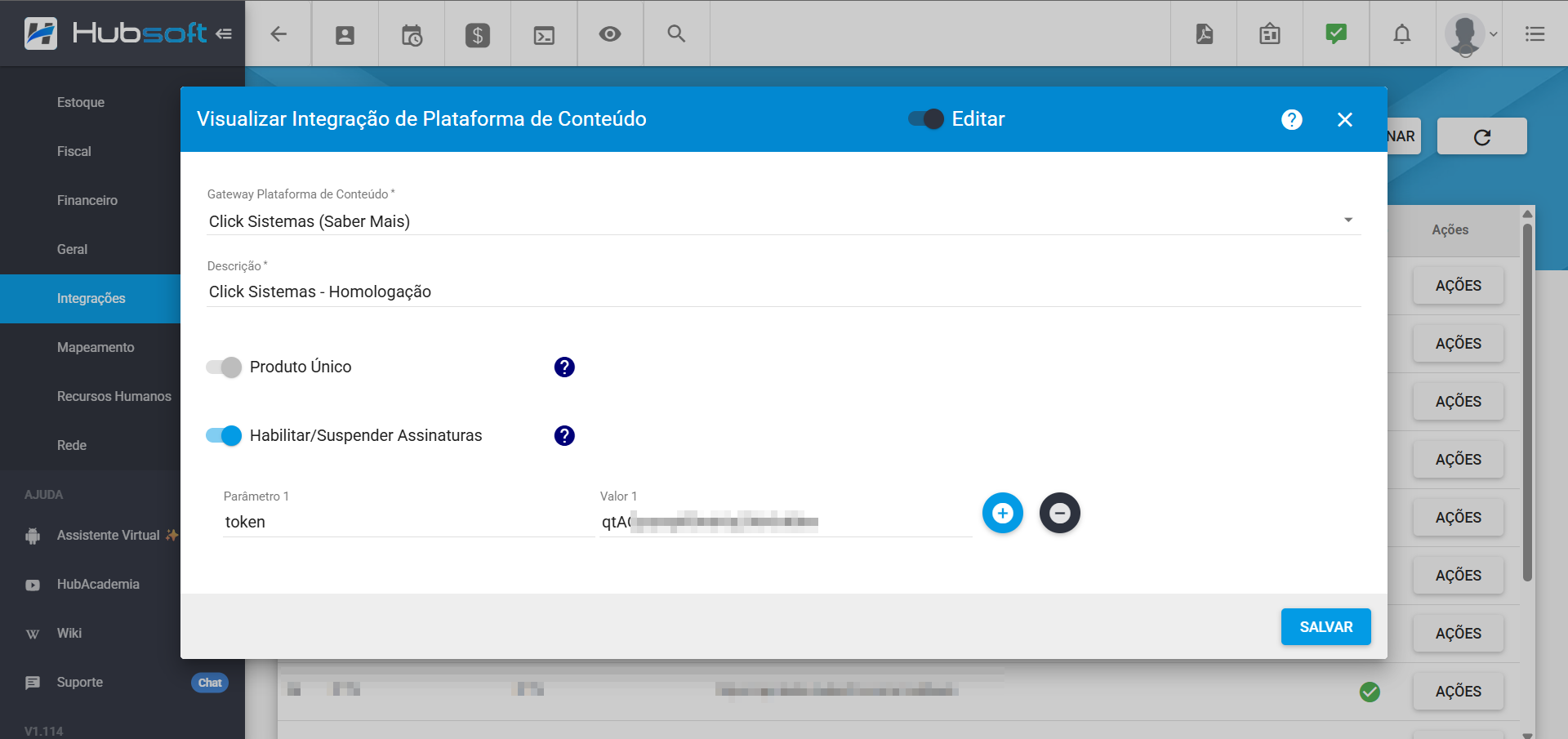Add a parameter with the plus button
This screenshot has width=1568, height=739.
[x=1003, y=513]
